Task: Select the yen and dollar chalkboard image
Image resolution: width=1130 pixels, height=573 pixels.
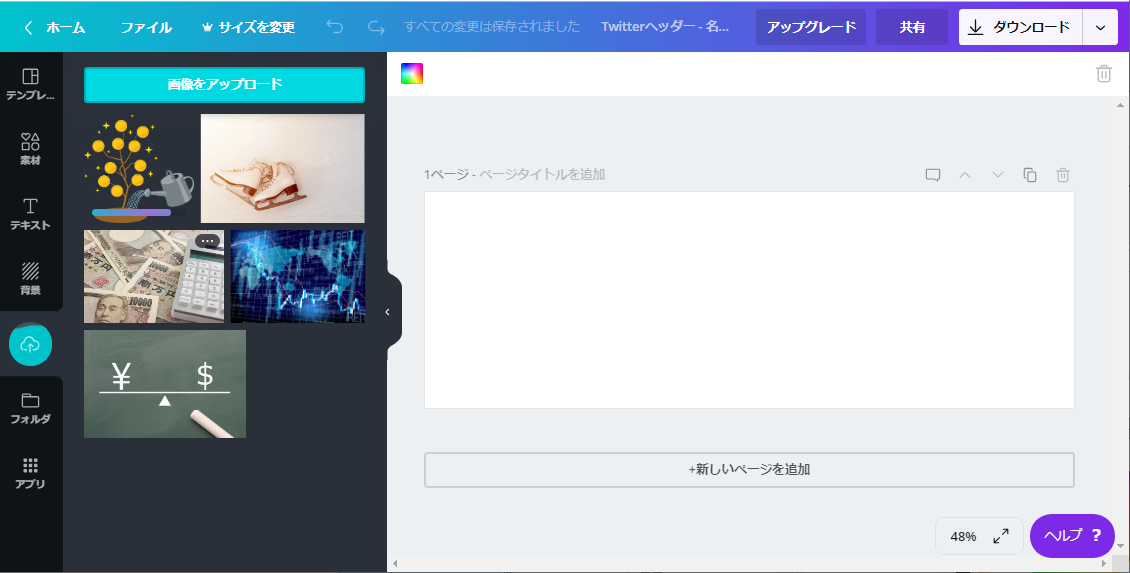Action: 165,384
